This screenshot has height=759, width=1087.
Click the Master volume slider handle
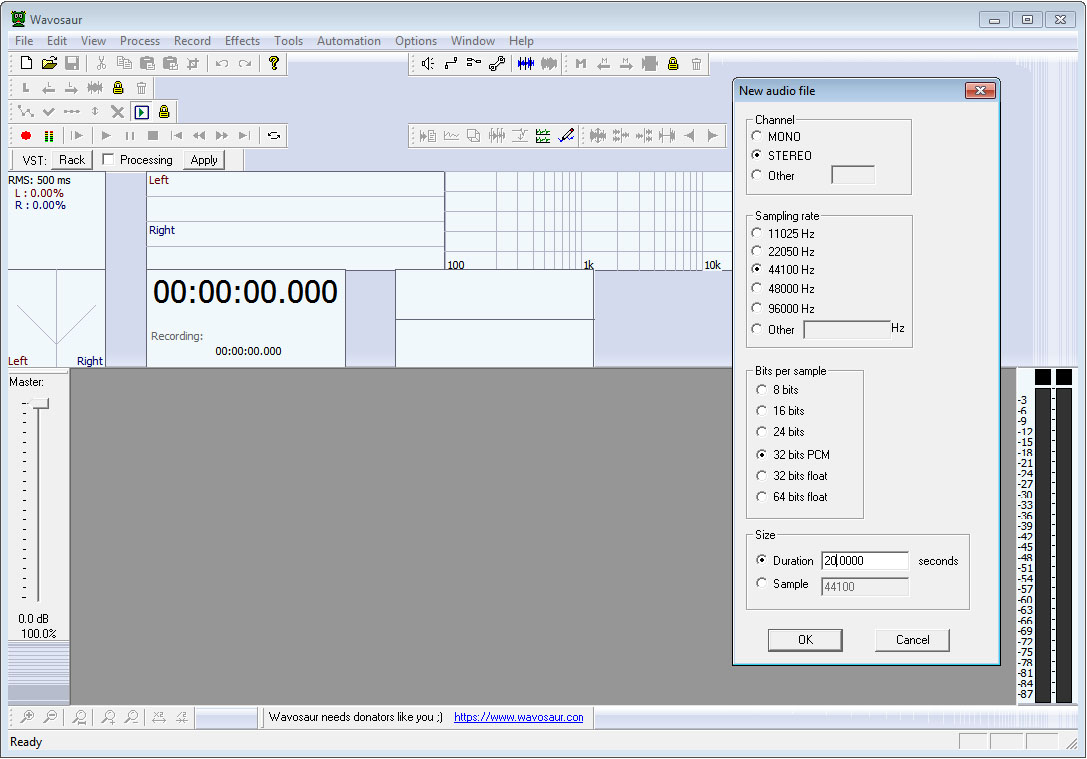click(40, 403)
